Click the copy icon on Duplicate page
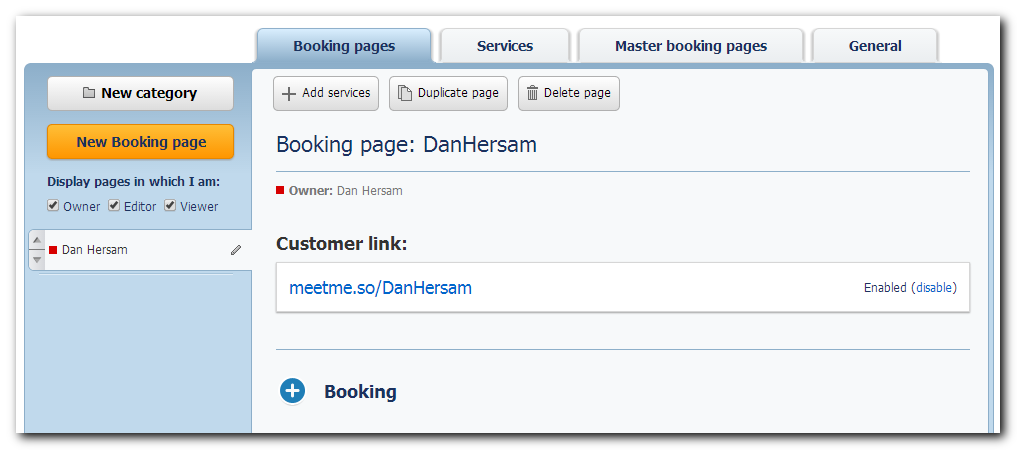 pos(405,93)
